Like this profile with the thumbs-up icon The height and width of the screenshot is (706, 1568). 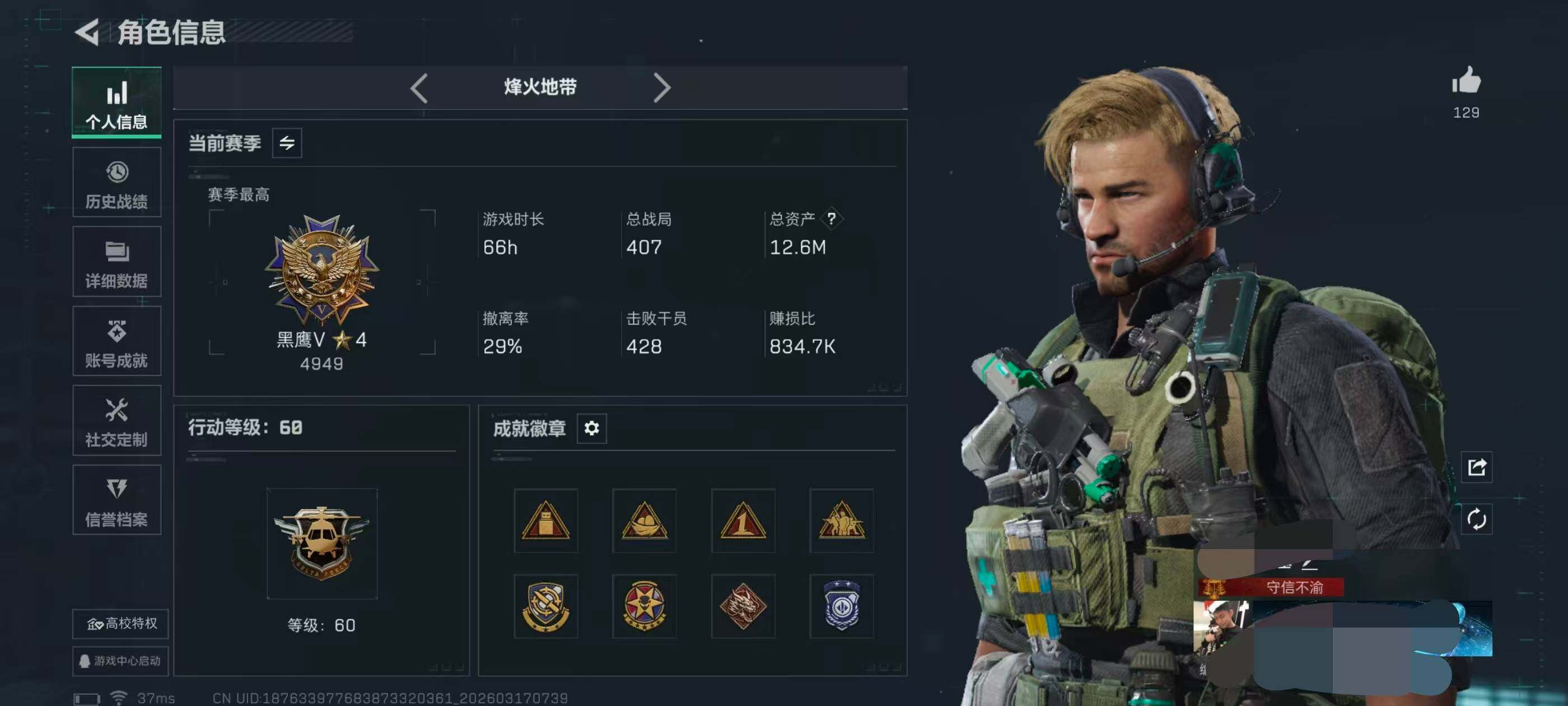(x=1466, y=81)
